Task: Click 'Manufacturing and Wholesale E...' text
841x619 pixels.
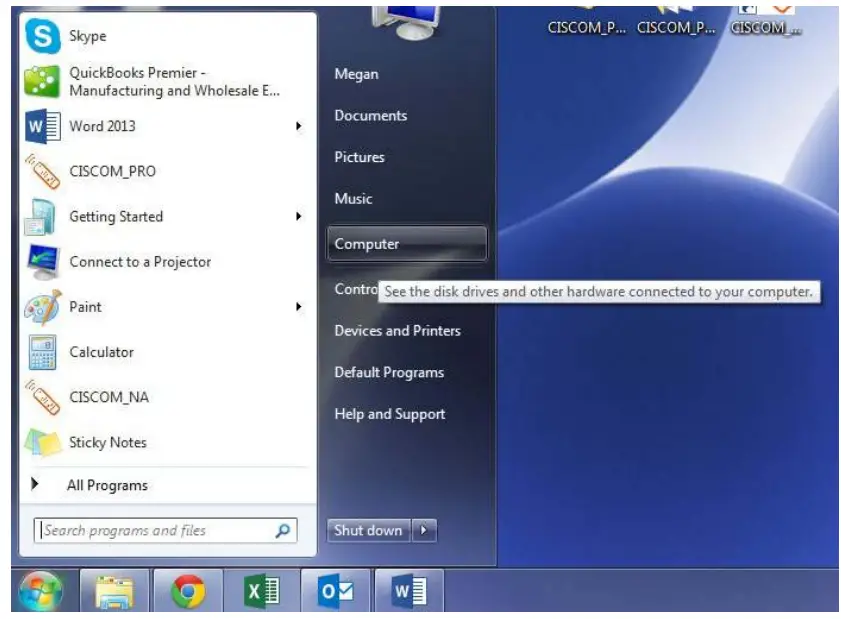Action: click(174, 91)
